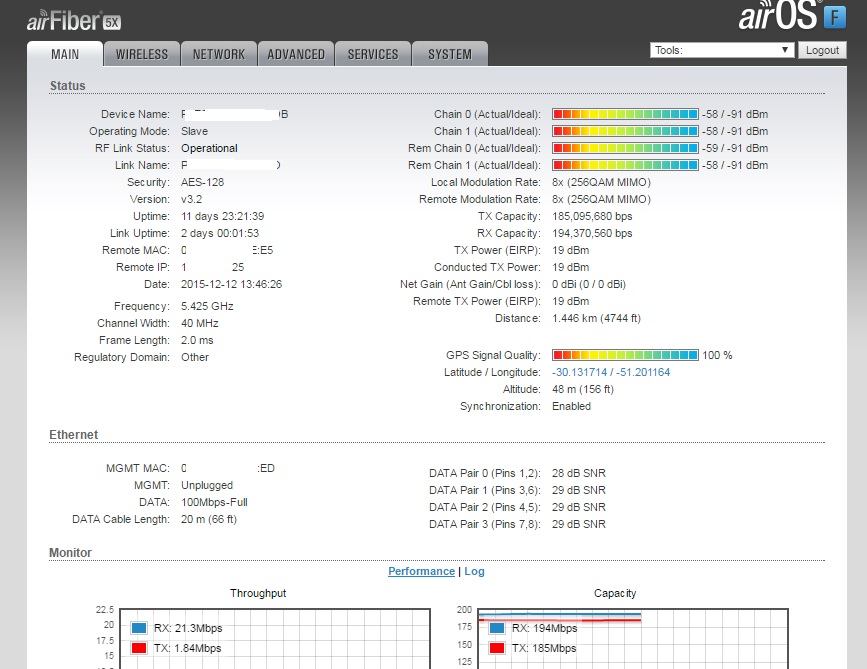This screenshot has width=867, height=669.
Task: Click red TX legend swatch in Throughput chart
Action: pyautogui.click(x=139, y=647)
